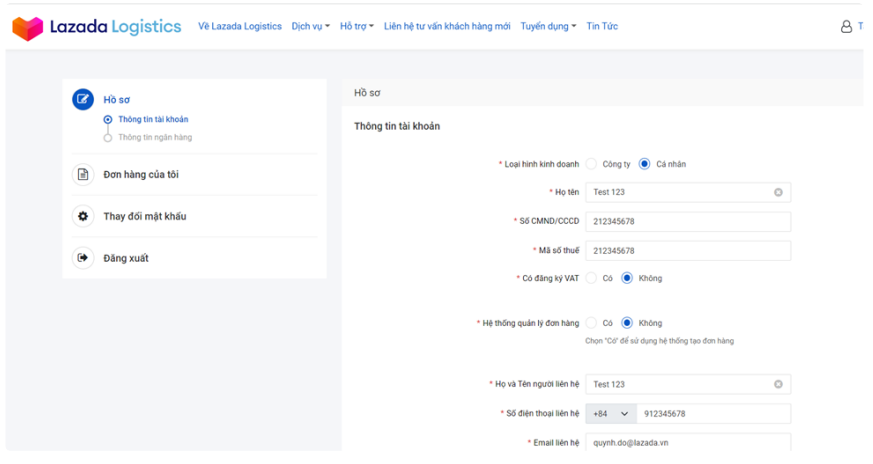Image resolution: width=873 pixels, height=464 pixels.
Task: Click the user account icon in header
Action: [x=846, y=27]
